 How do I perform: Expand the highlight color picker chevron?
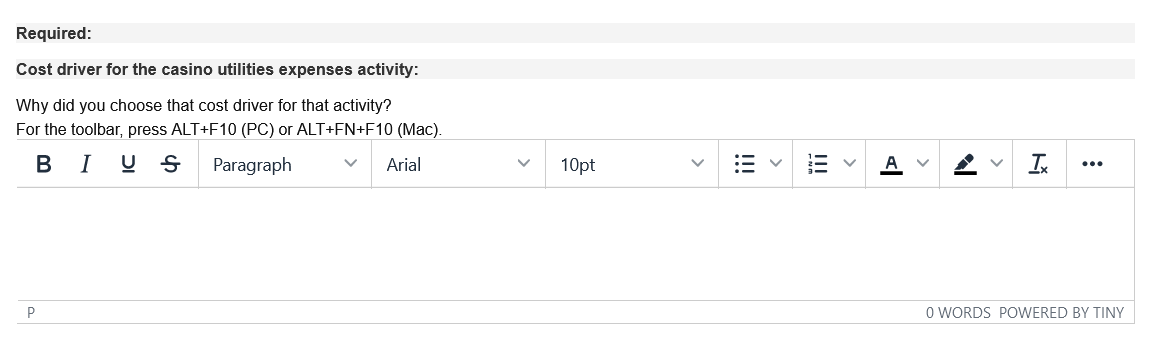point(997,164)
